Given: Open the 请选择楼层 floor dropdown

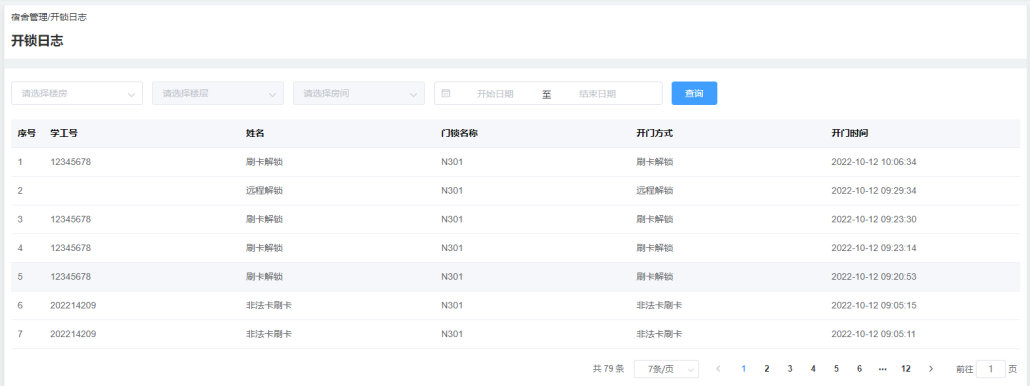Looking at the screenshot, I should (x=218, y=93).
